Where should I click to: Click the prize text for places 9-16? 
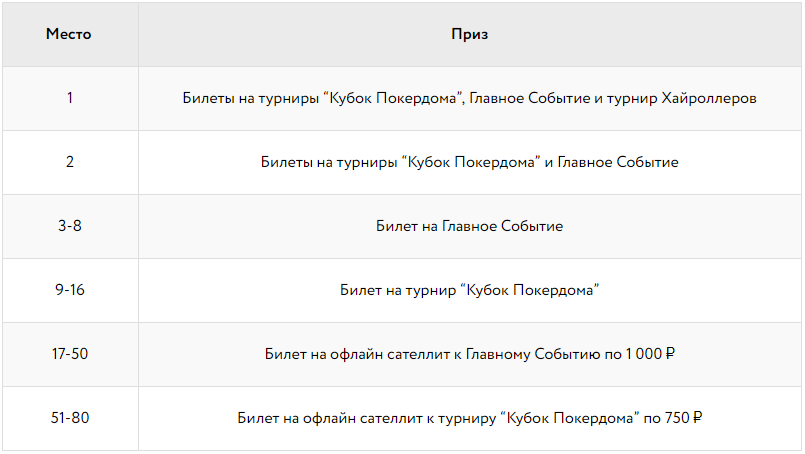point(469,290)
